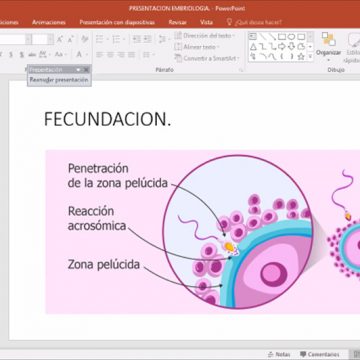Center the text
360x360 pixels.
click(x=110, y=54)
